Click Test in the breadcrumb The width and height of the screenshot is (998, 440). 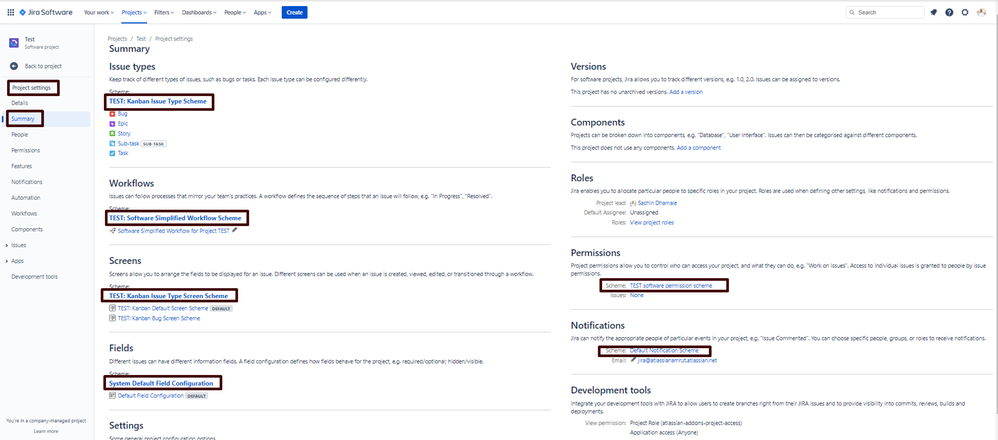(x=141, y=39)
